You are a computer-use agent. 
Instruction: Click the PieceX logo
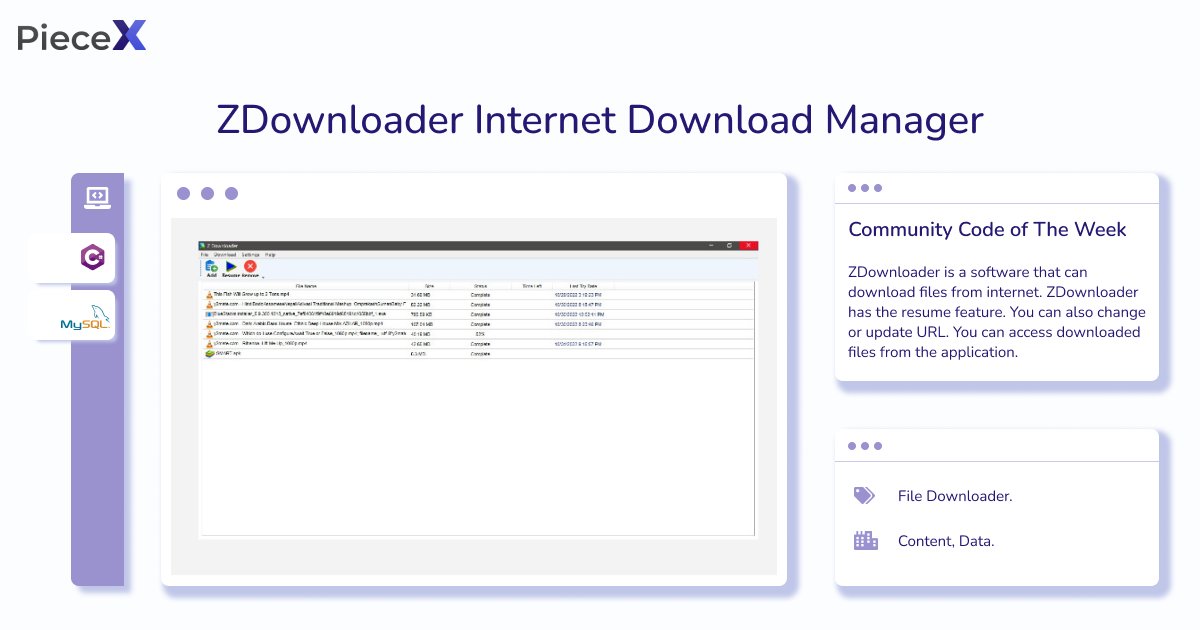point(82,36)
